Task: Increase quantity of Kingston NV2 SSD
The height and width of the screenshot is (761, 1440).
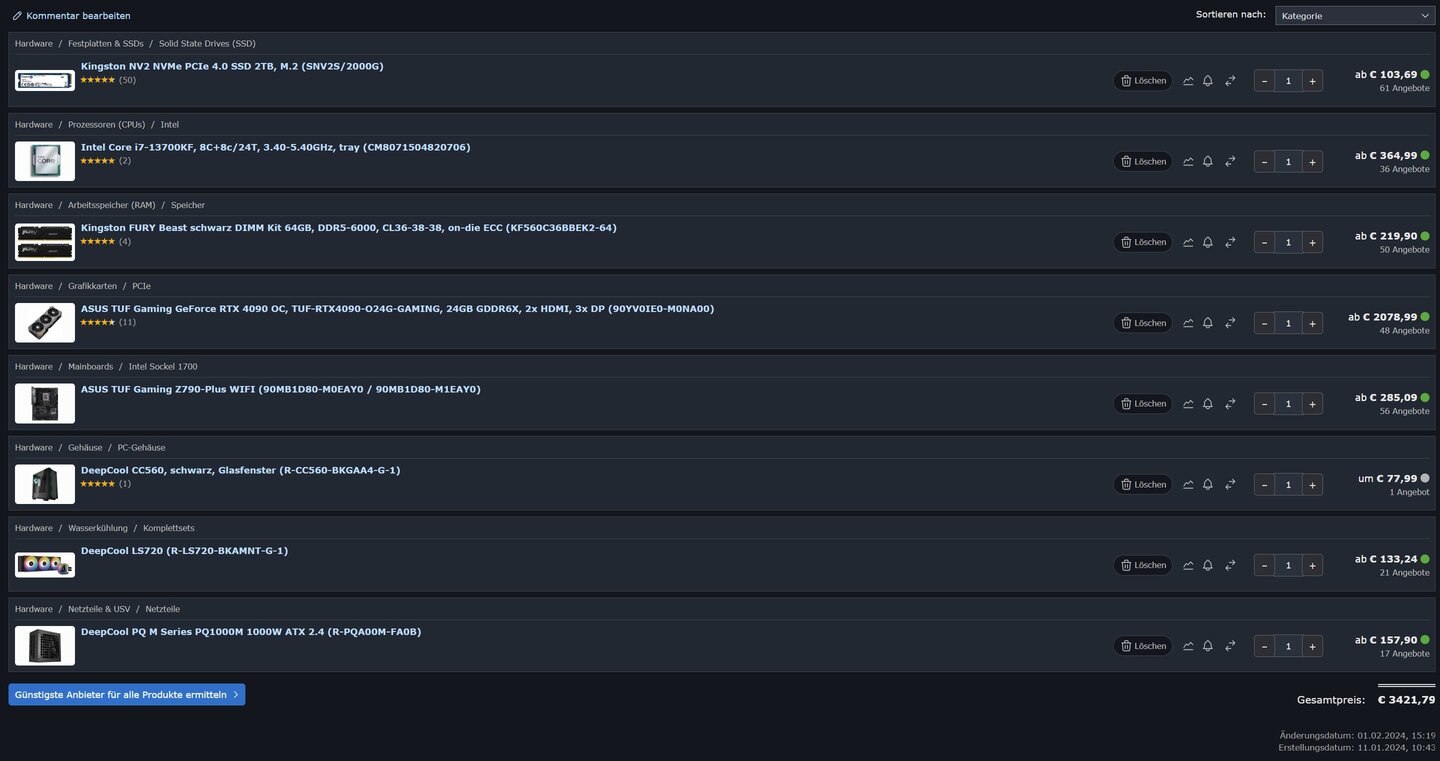Action: tap(1312, 81)
